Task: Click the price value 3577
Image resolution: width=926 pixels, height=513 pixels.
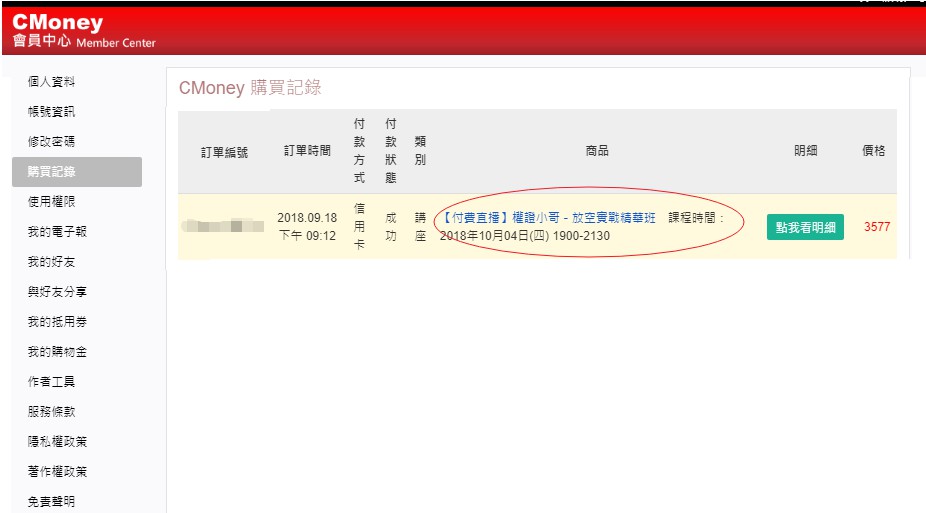Action: (877, 227)
